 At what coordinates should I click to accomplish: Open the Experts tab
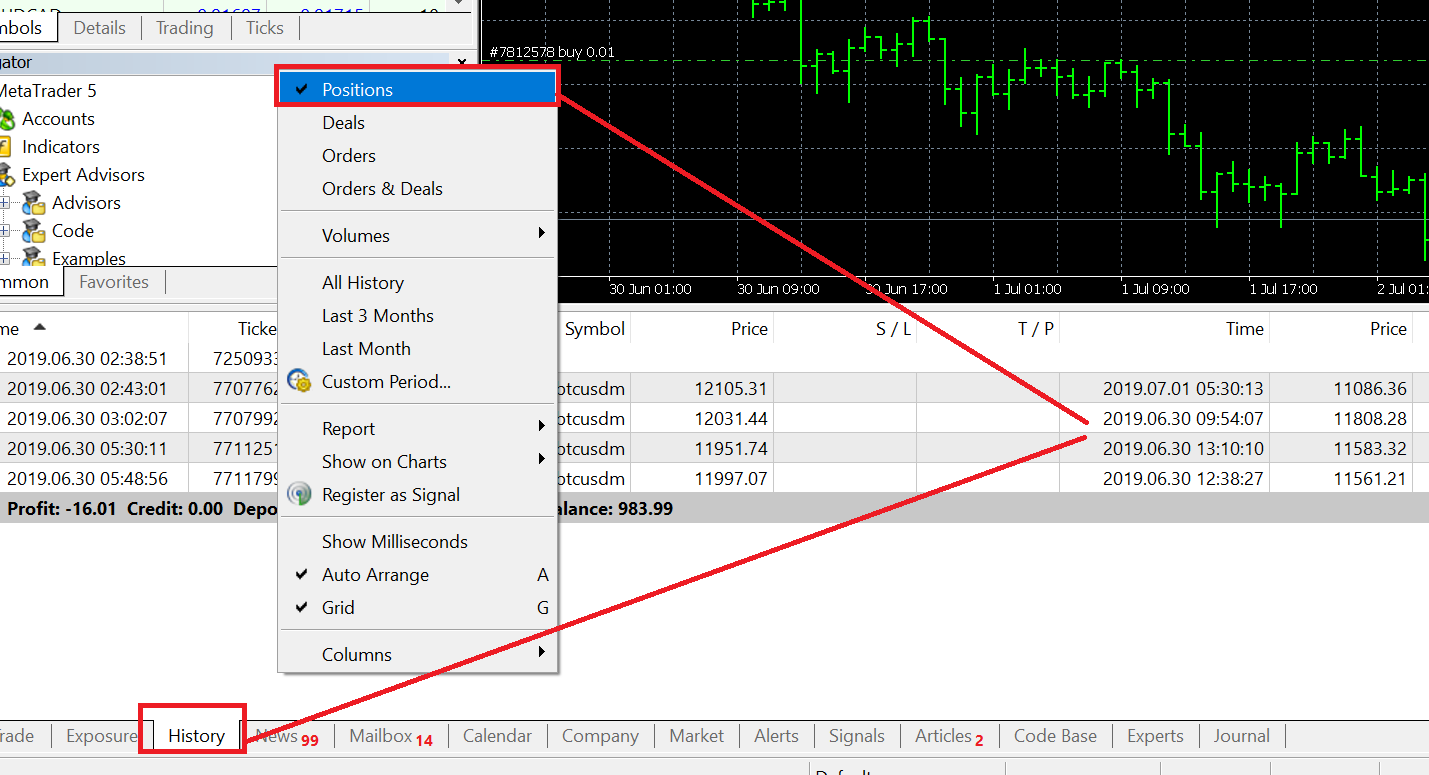(x=1155, y=736)
